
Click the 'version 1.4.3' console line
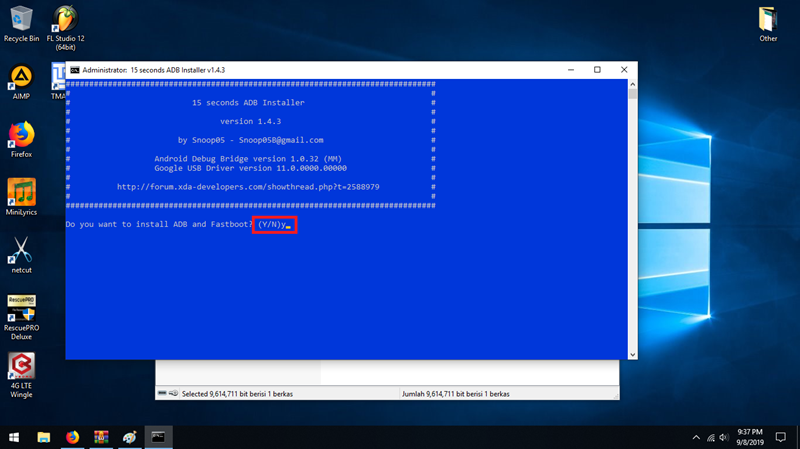coord(251,121)
